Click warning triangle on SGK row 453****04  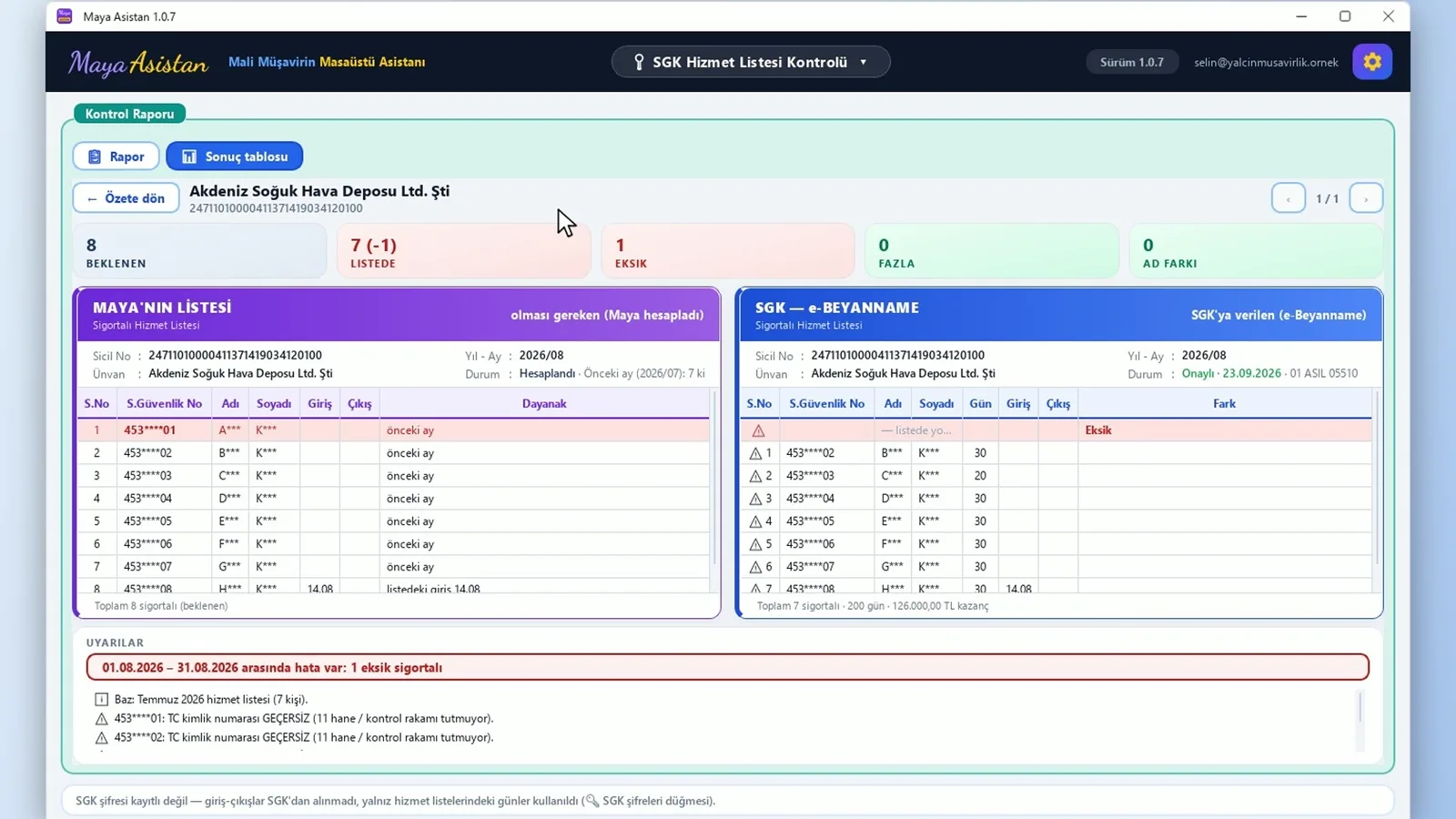pos(755,499)
